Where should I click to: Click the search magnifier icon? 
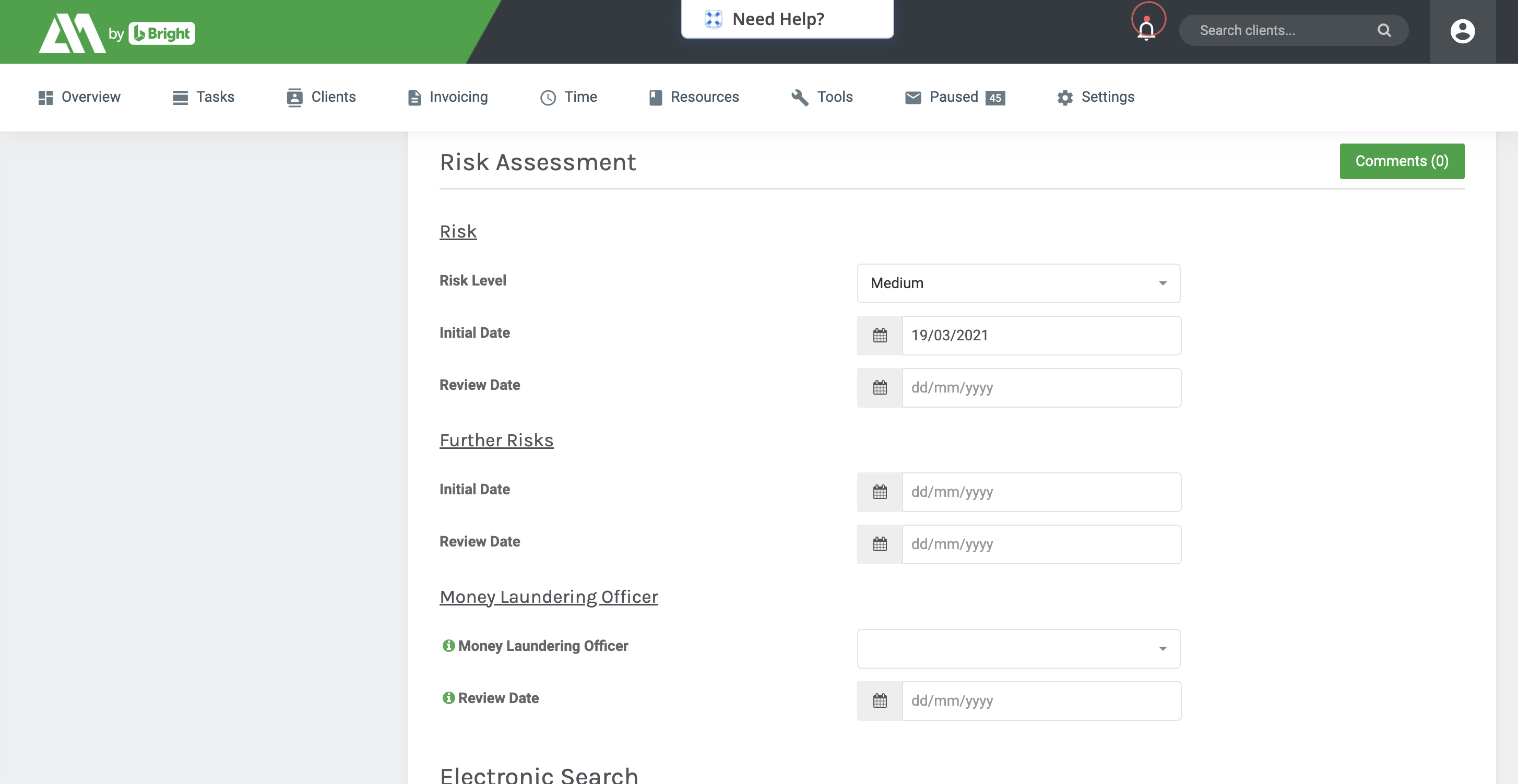1384,30
